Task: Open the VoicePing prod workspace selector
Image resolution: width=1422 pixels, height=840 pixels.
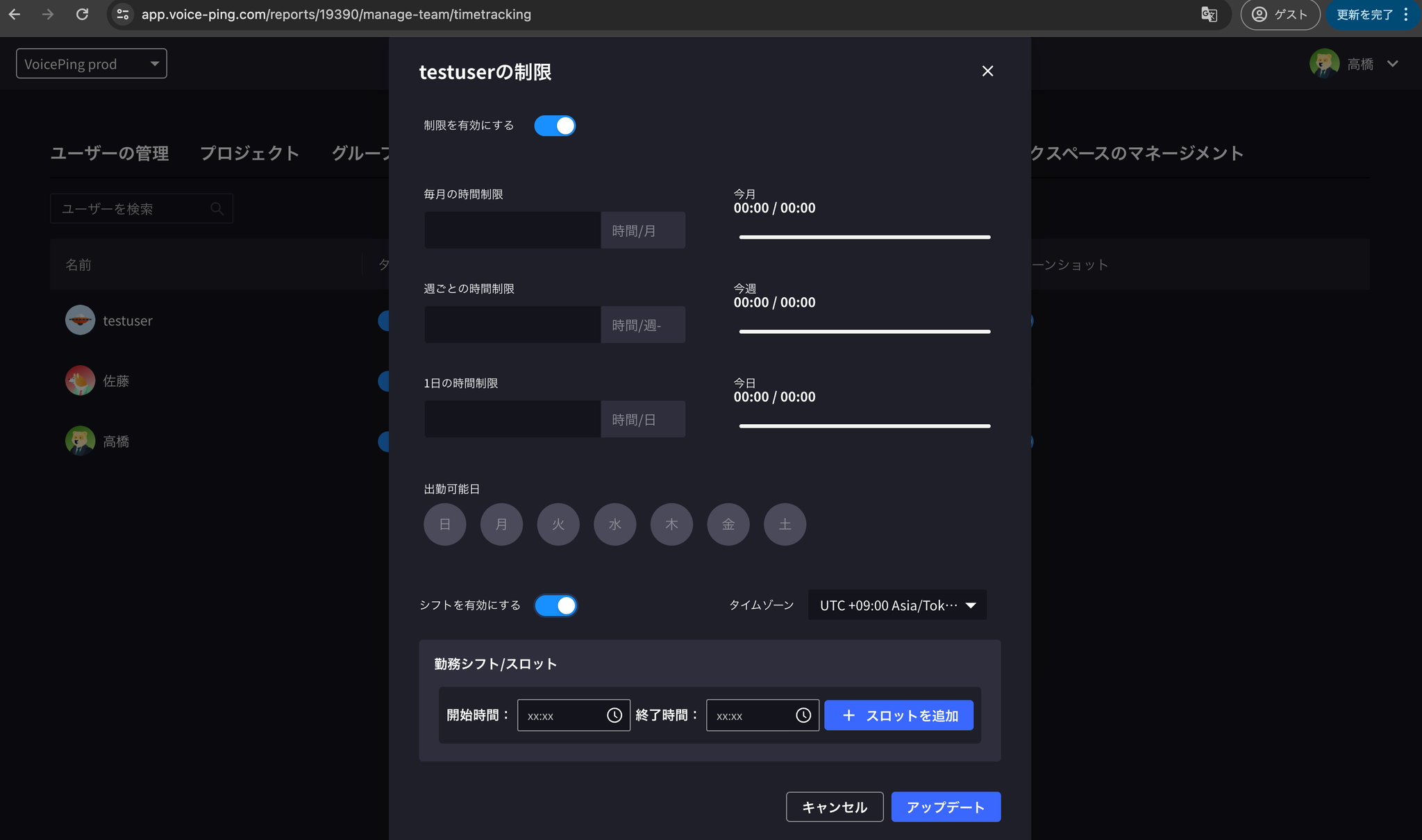Action: tap(91, 63)
